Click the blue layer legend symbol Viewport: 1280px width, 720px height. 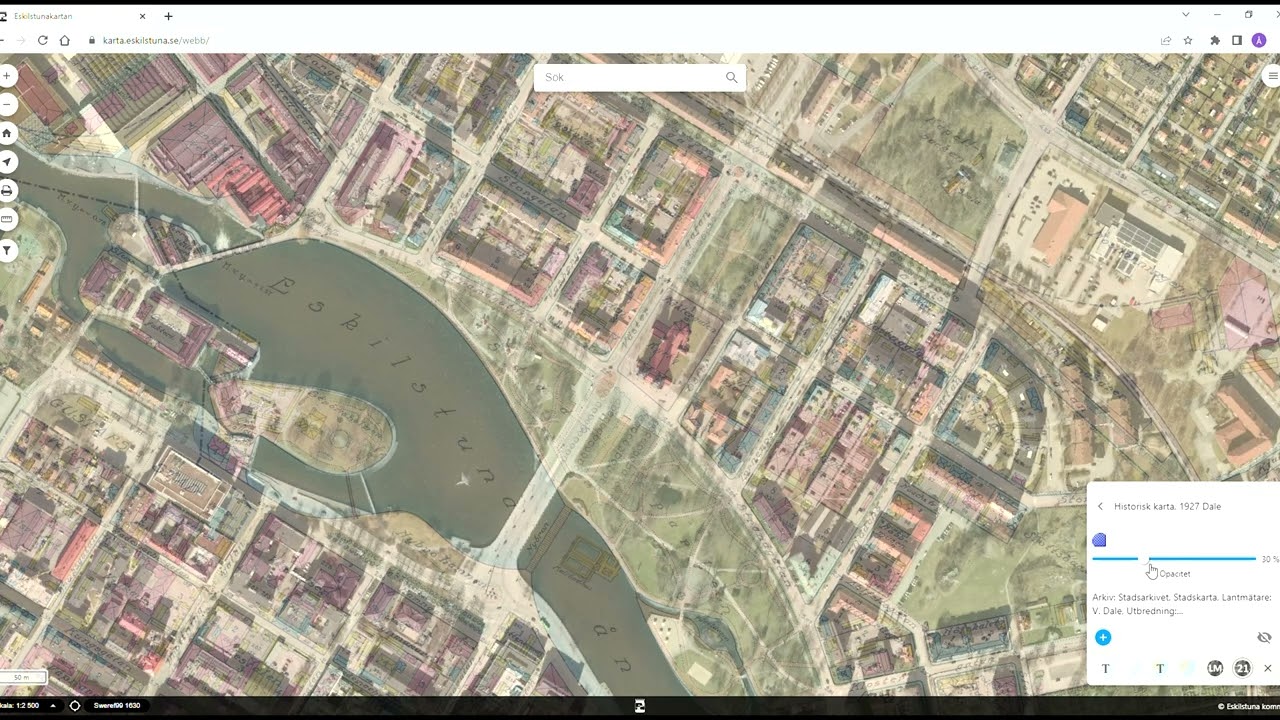tap(1100, 540)
